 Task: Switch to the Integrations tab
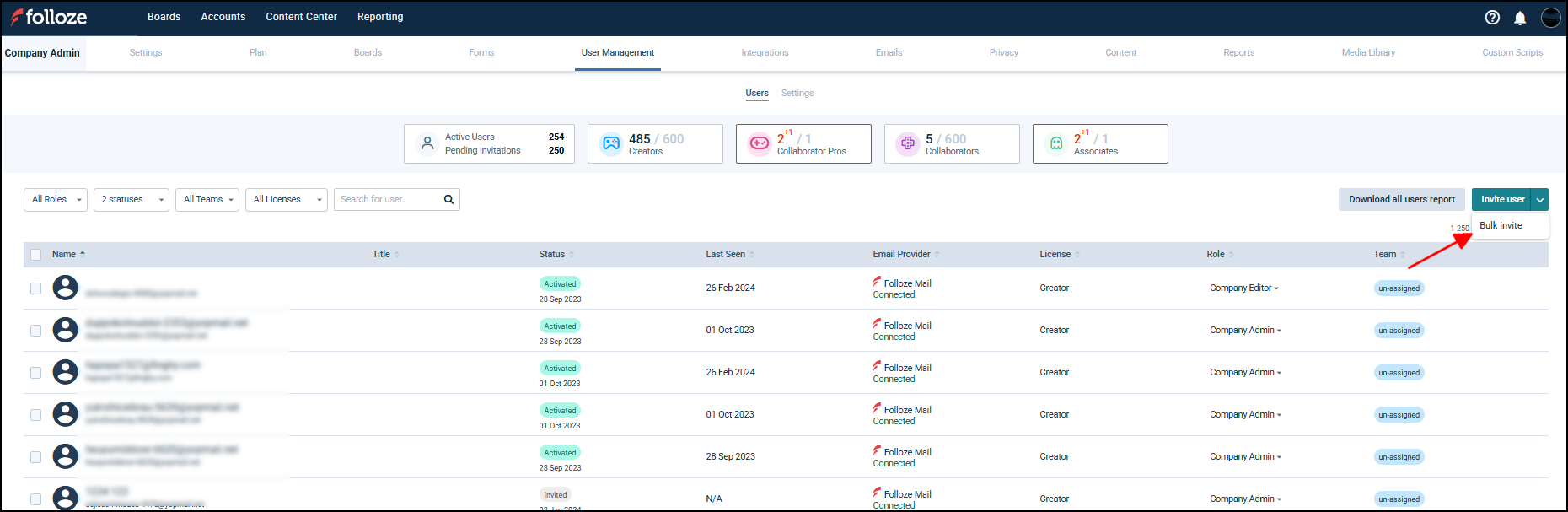[765, 52]
